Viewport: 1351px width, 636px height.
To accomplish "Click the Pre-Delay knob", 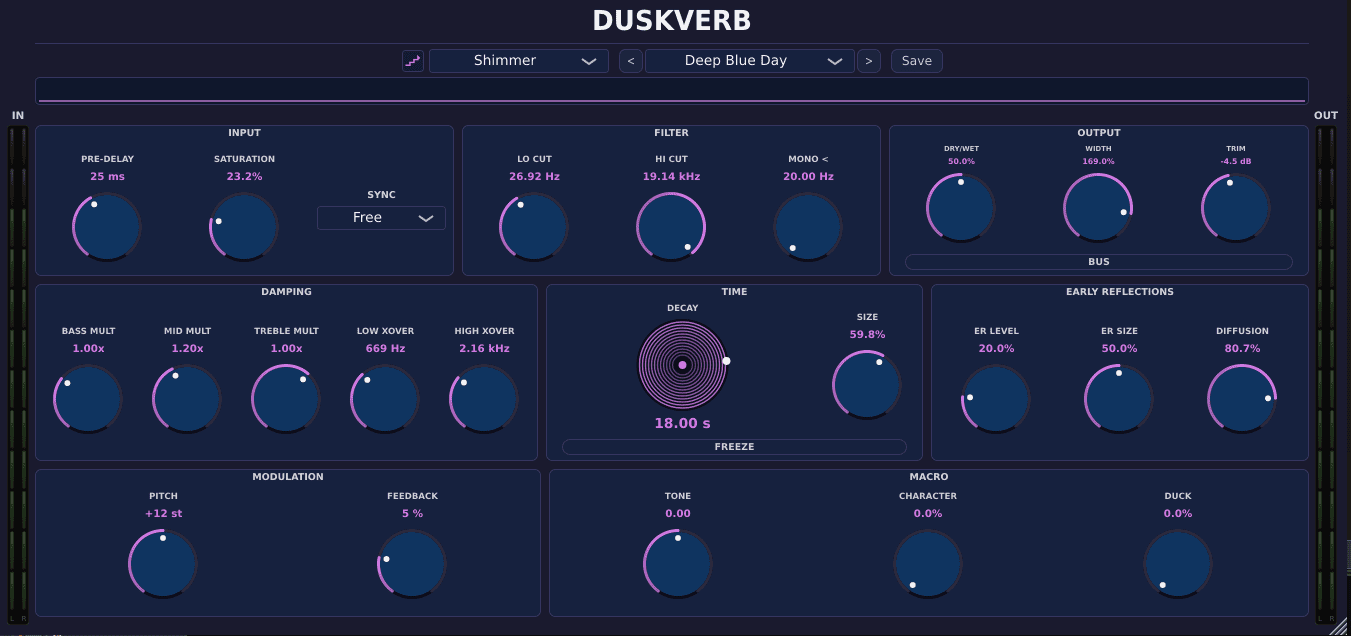I will point(107,226).
